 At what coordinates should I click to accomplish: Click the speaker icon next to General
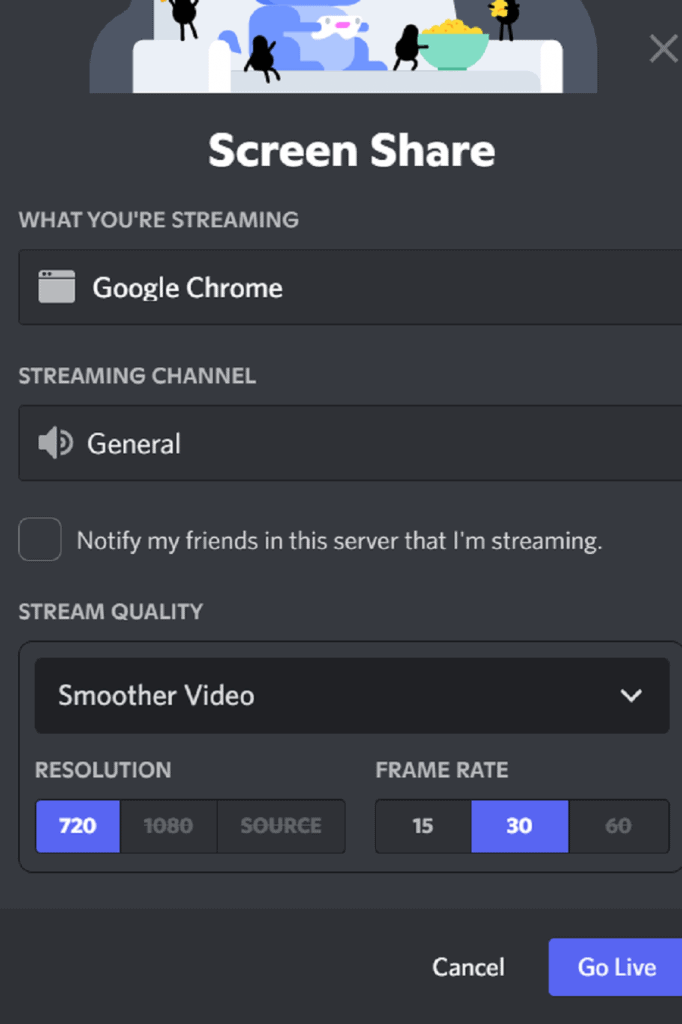tap(55, 443)
